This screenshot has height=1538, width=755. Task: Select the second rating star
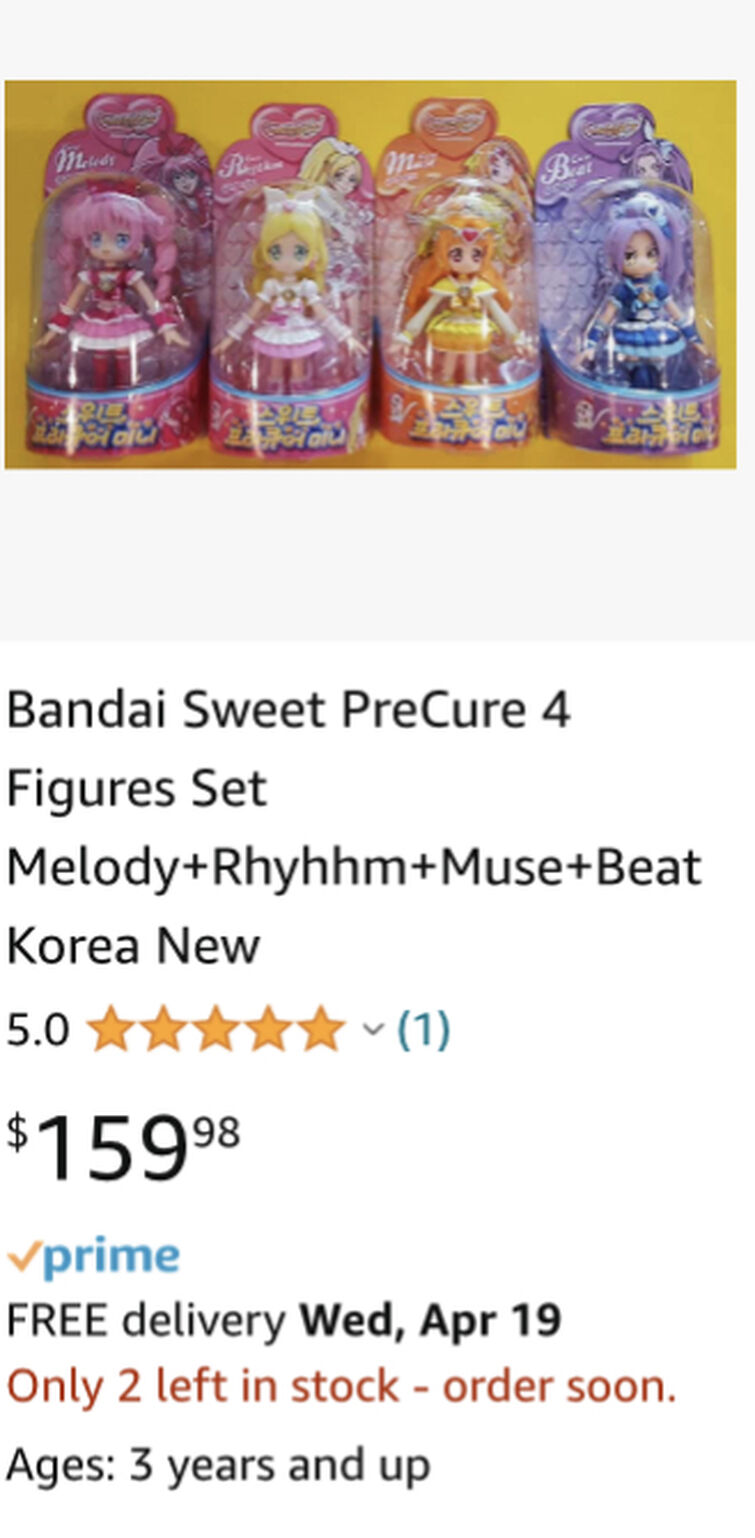point(163,1025)
